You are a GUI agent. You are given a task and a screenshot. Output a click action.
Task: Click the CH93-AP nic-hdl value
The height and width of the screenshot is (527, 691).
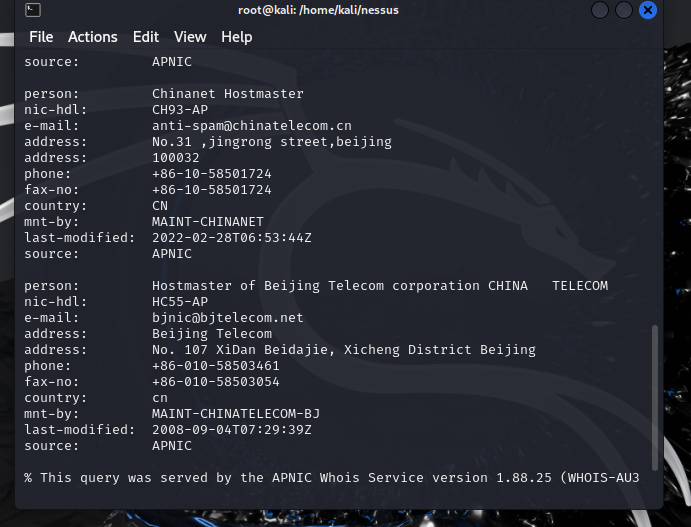(x=180, y=110)
